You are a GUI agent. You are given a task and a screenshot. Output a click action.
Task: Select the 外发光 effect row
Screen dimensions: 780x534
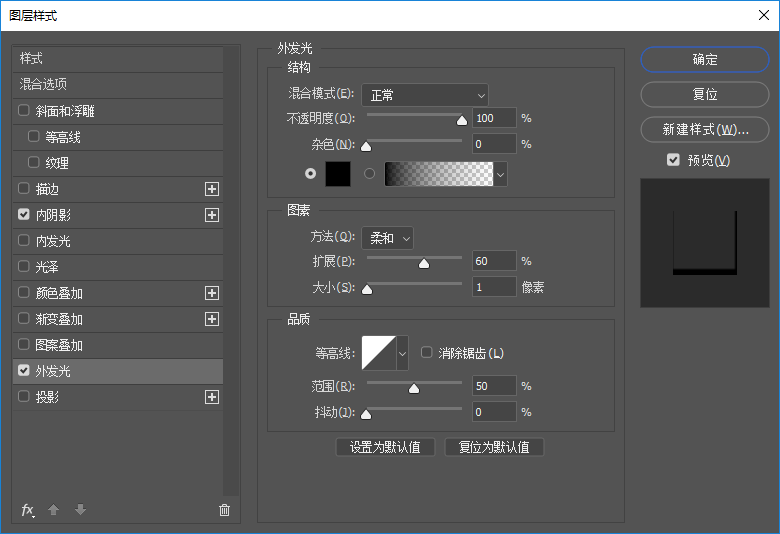(x=118, y=371)
